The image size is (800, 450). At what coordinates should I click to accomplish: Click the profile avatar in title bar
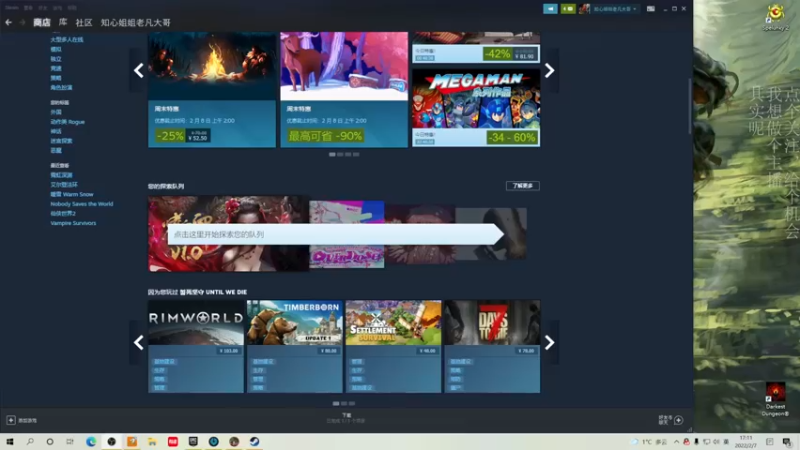point(584,9)
